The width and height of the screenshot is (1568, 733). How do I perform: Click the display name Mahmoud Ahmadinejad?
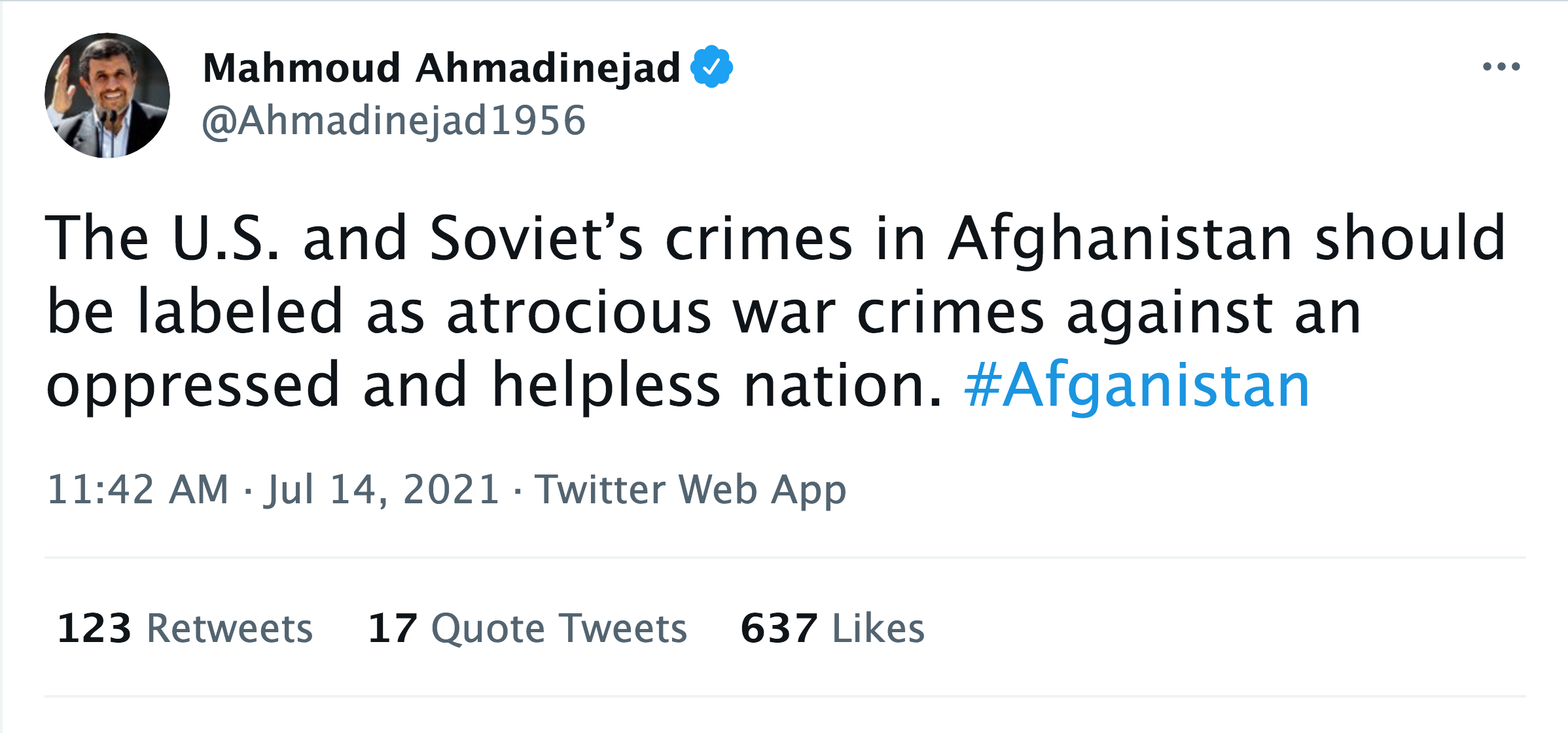pos(442,68)
